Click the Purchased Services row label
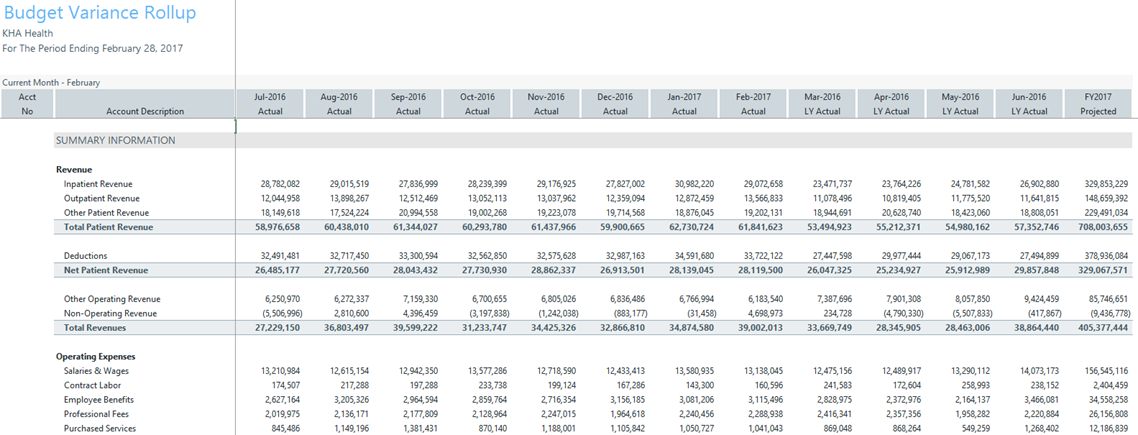This screenshot has width=1138, height=435. 100,428
